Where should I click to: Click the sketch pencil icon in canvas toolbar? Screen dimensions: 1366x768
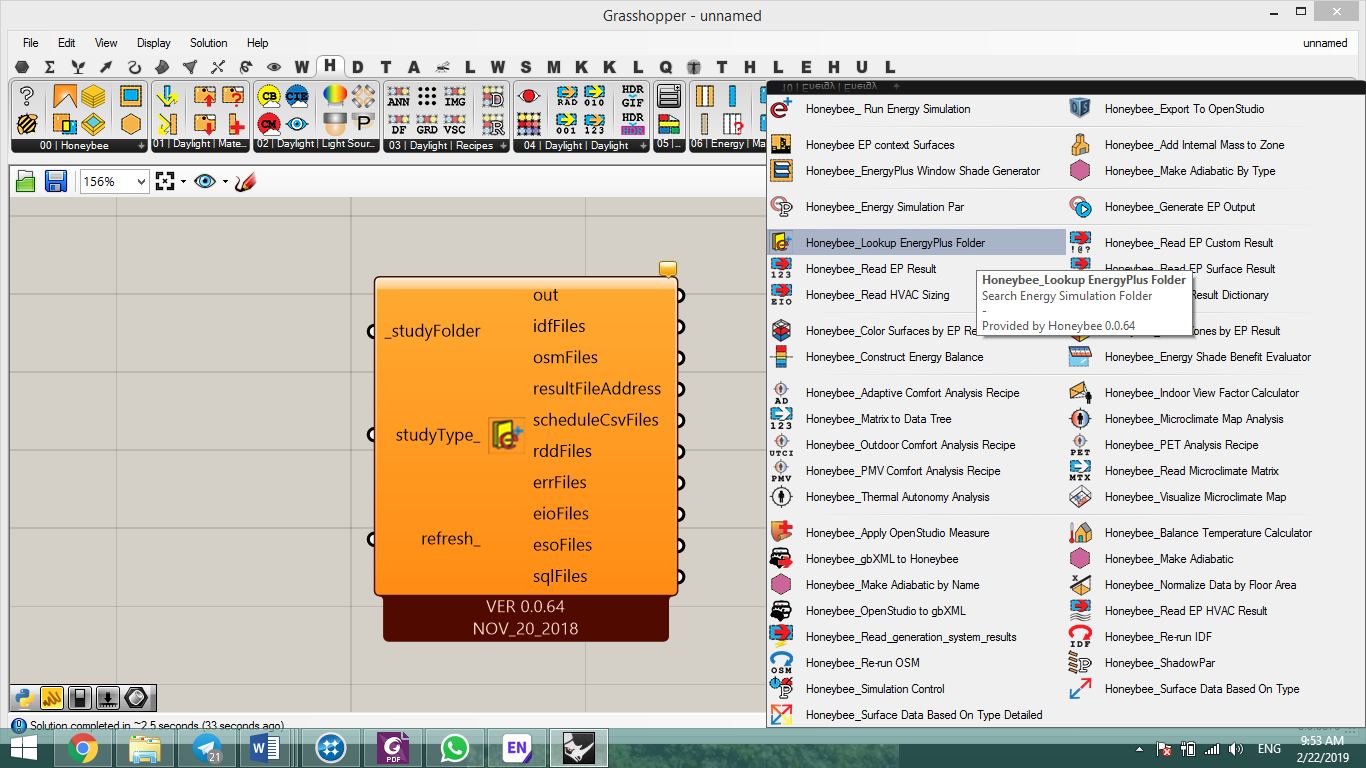pos(246,181)
